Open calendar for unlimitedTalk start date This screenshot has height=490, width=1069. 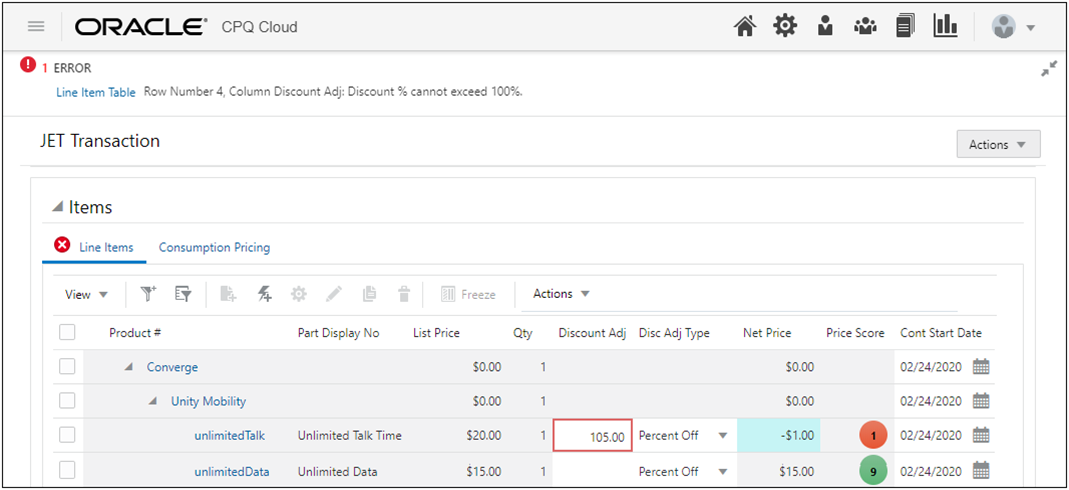pyautogui.click(x=981, y=435)
